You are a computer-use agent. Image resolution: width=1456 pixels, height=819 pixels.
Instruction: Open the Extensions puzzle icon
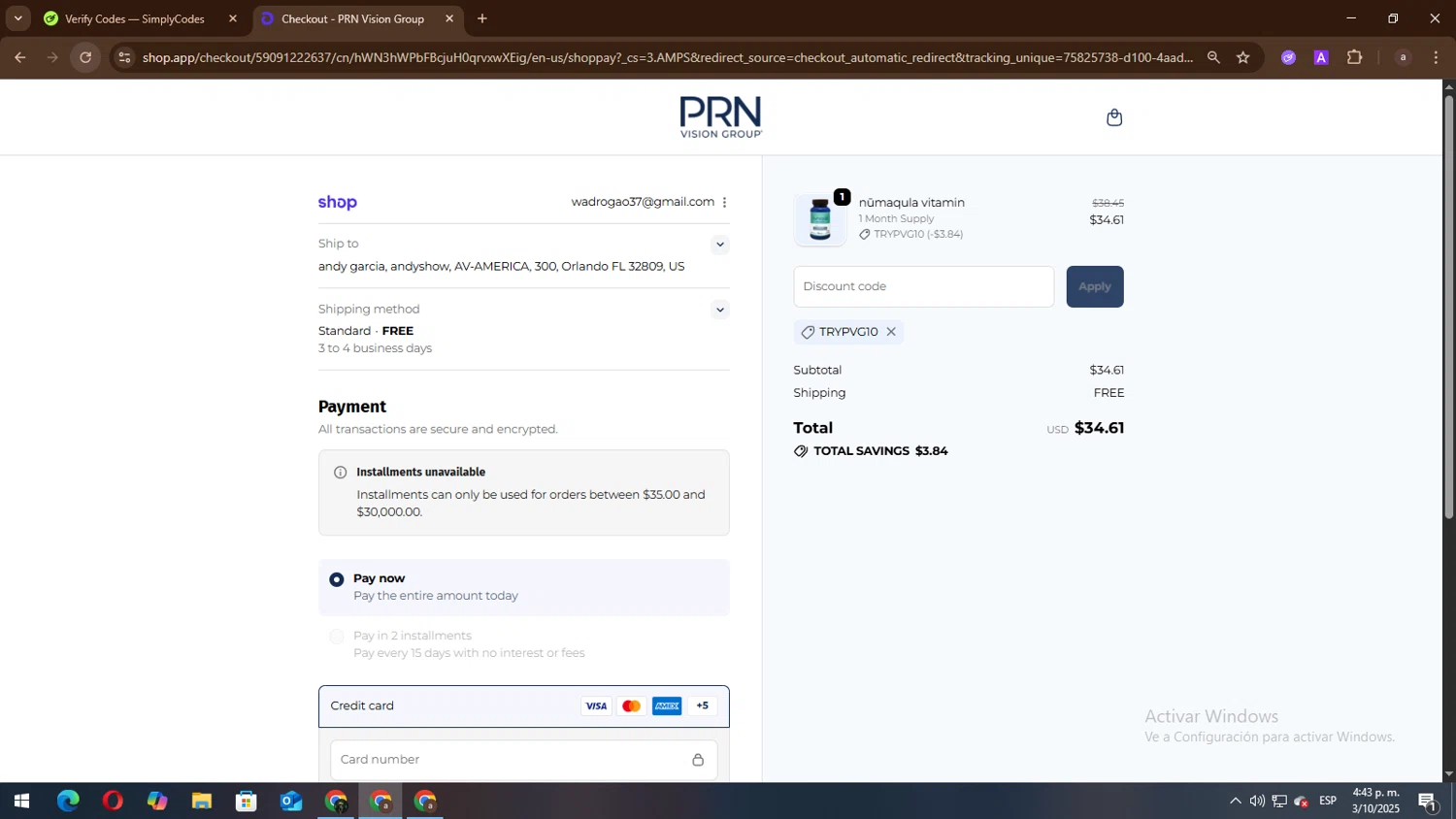[x=1355, y=57]
